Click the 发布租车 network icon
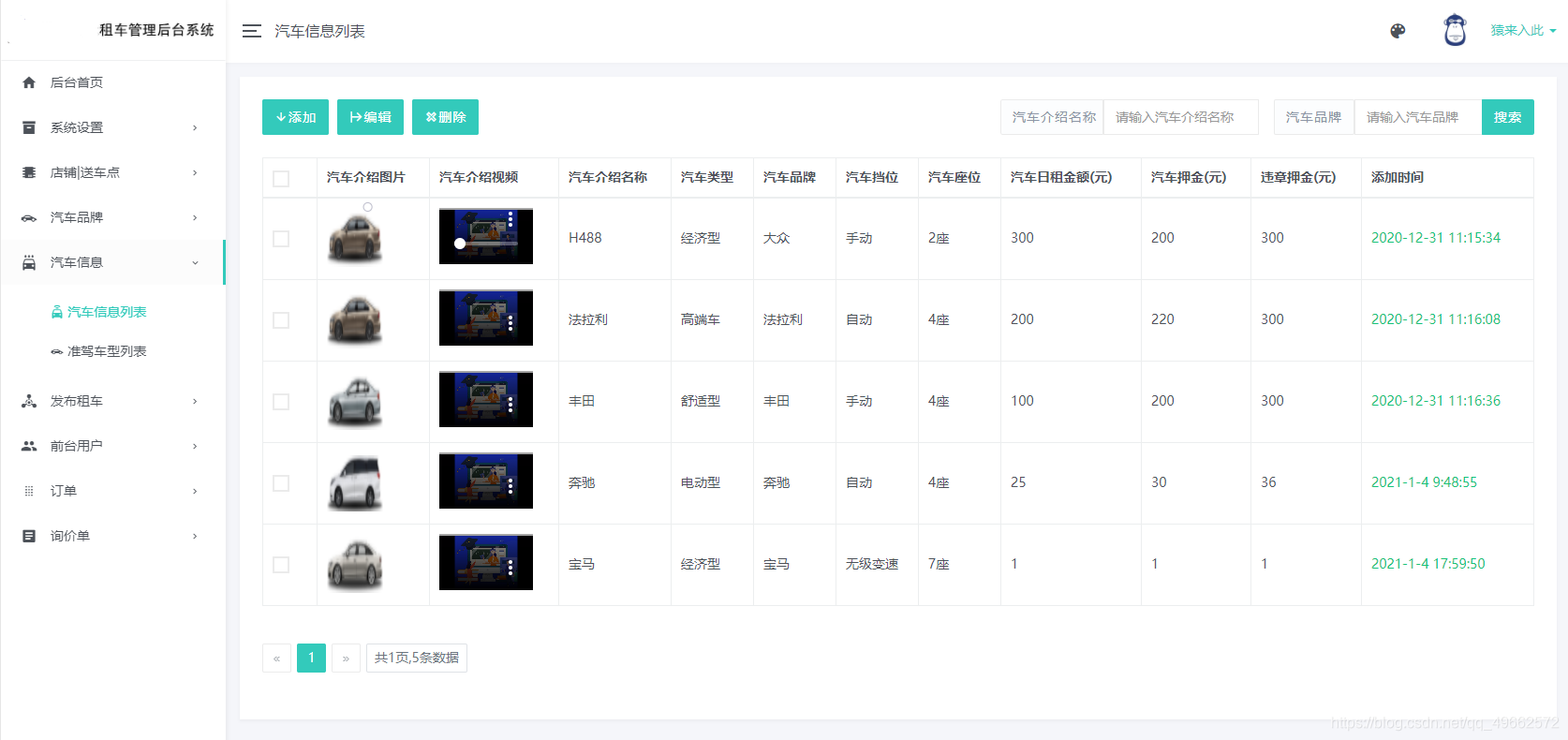 coord(29,401)
